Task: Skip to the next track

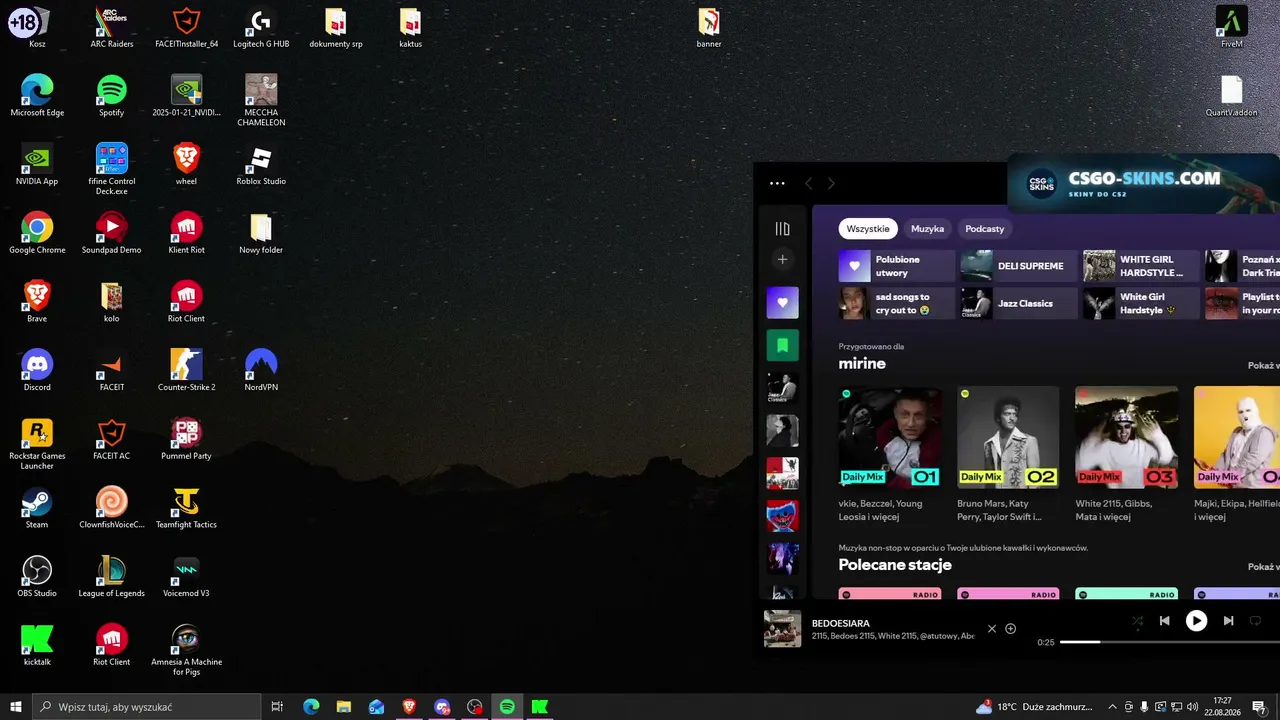Action: pyautogui.click(x=1228, y=621)
